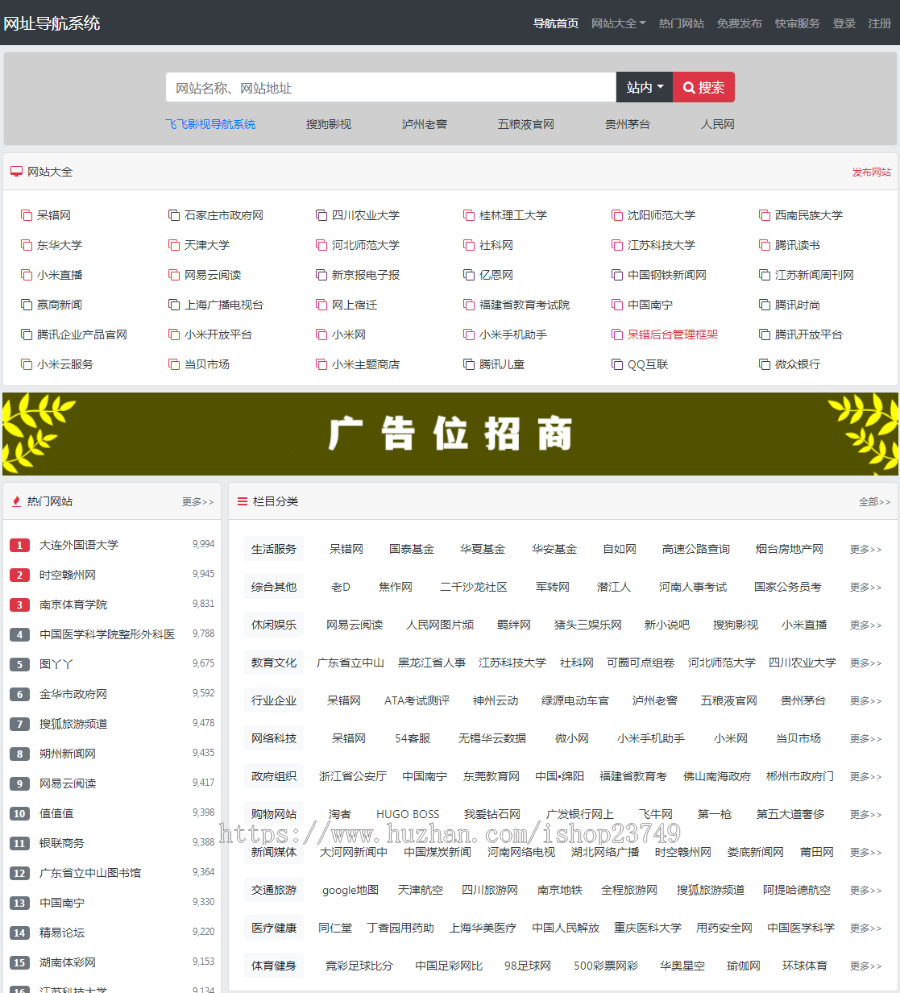The width and height of the screenshot is (900, 993).
Task: Open the 站内 search scope dropdown
Action: [644, 87]
